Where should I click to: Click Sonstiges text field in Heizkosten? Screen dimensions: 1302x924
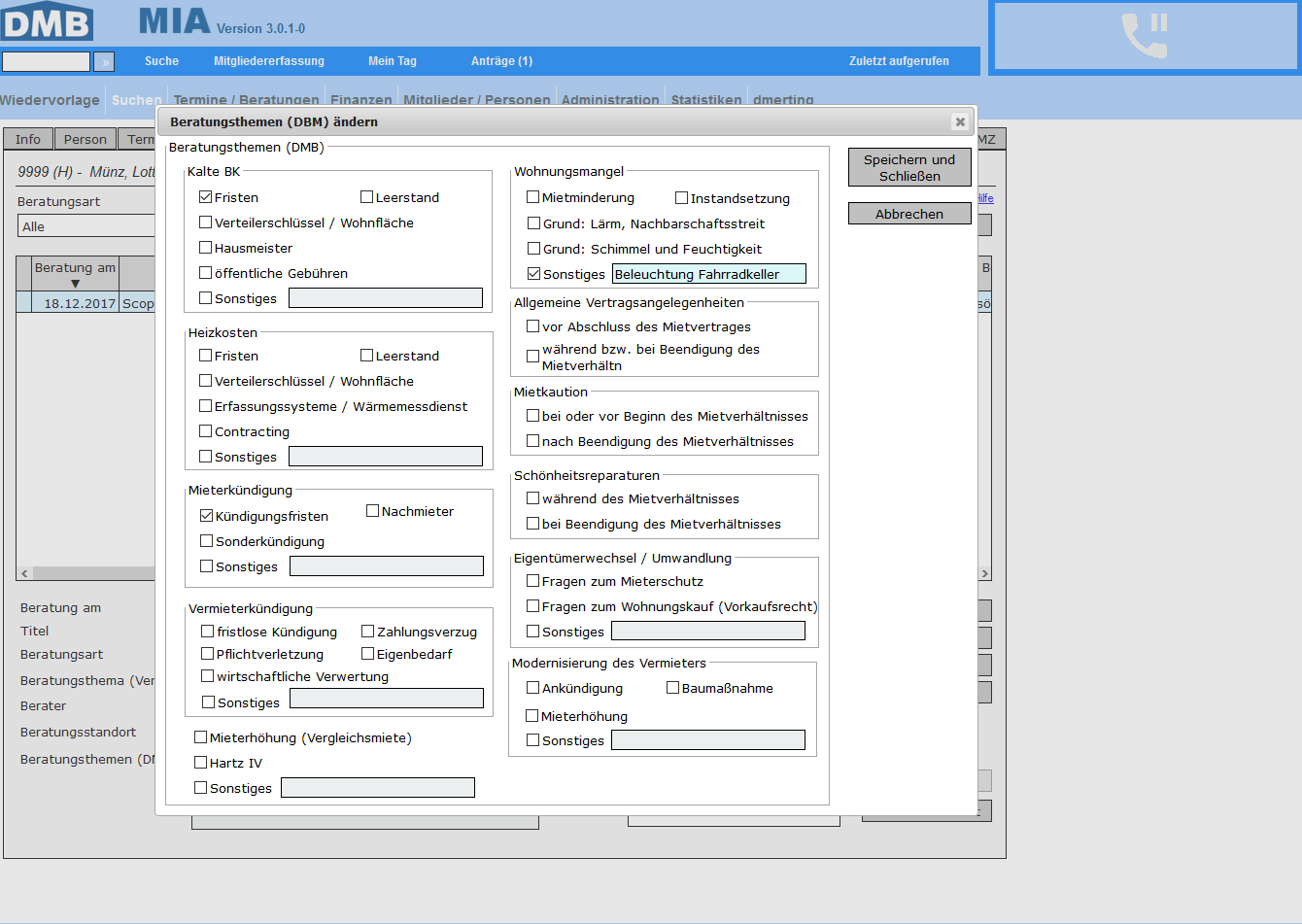(x=386, y=457)
